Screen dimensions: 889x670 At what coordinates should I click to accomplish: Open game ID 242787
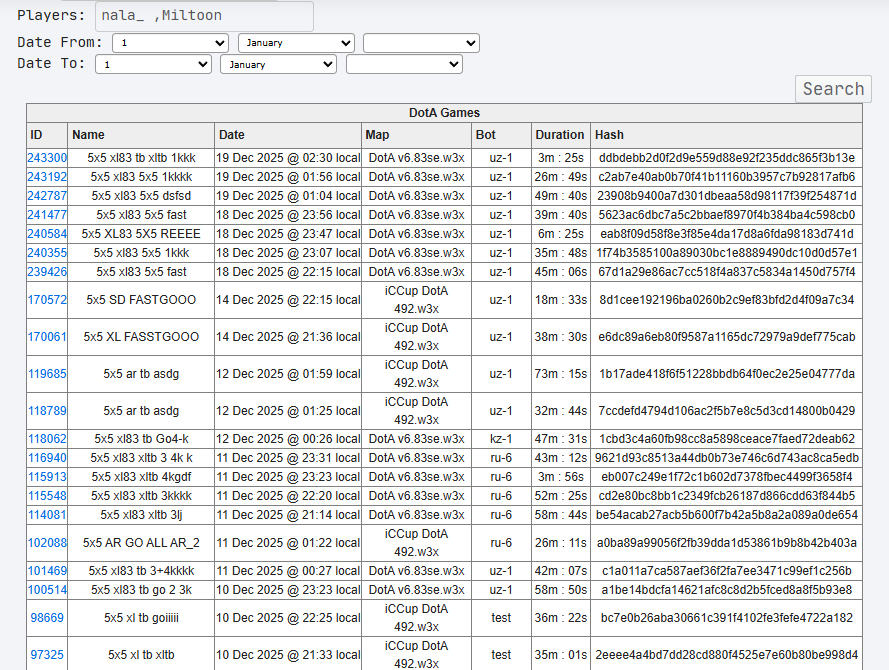(47, 196)
